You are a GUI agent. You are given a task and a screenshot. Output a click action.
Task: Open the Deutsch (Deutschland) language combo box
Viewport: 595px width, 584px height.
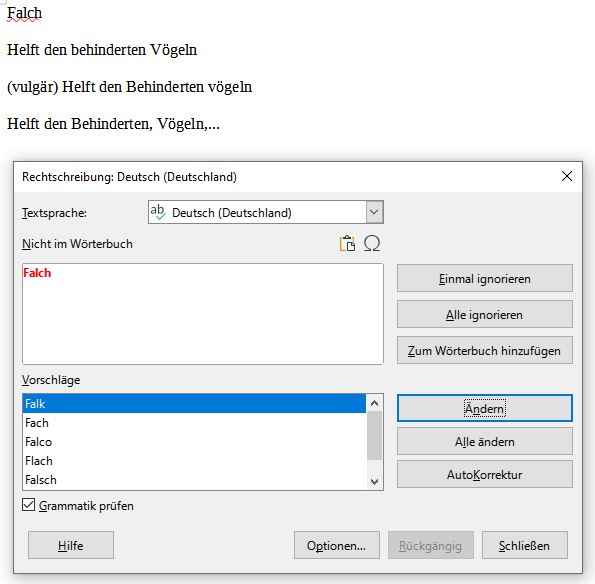click(266, 212)
